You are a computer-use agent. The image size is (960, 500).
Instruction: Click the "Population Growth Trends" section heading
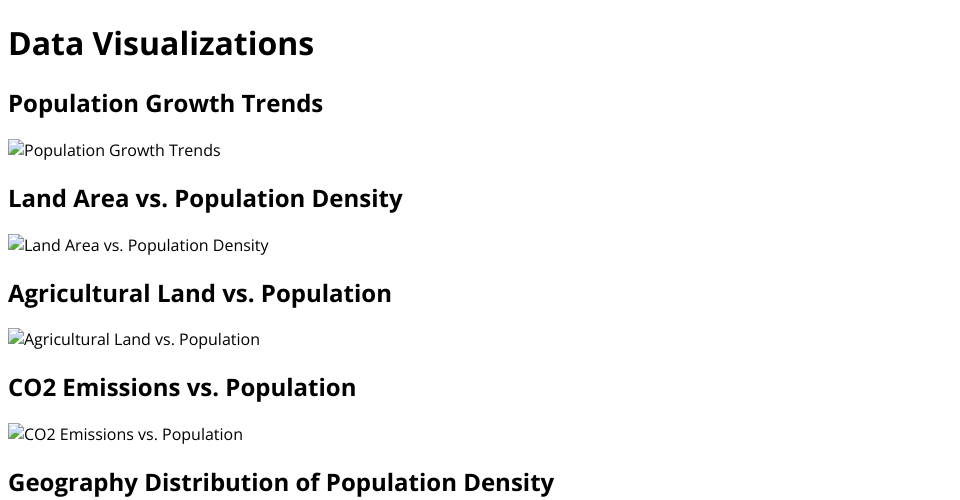click(x=165, y=104)
